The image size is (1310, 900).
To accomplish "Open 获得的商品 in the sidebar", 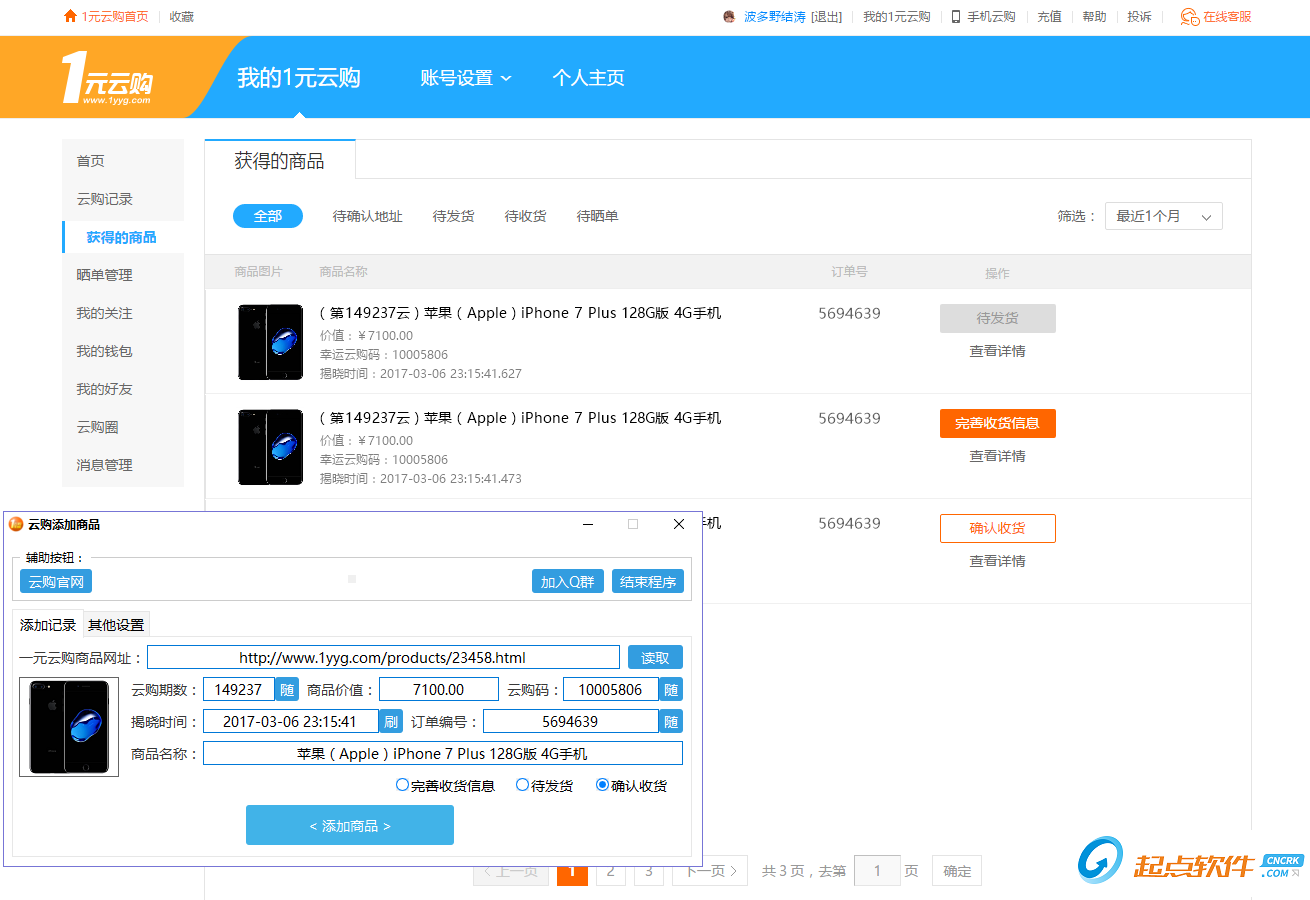I will (123, 237).
